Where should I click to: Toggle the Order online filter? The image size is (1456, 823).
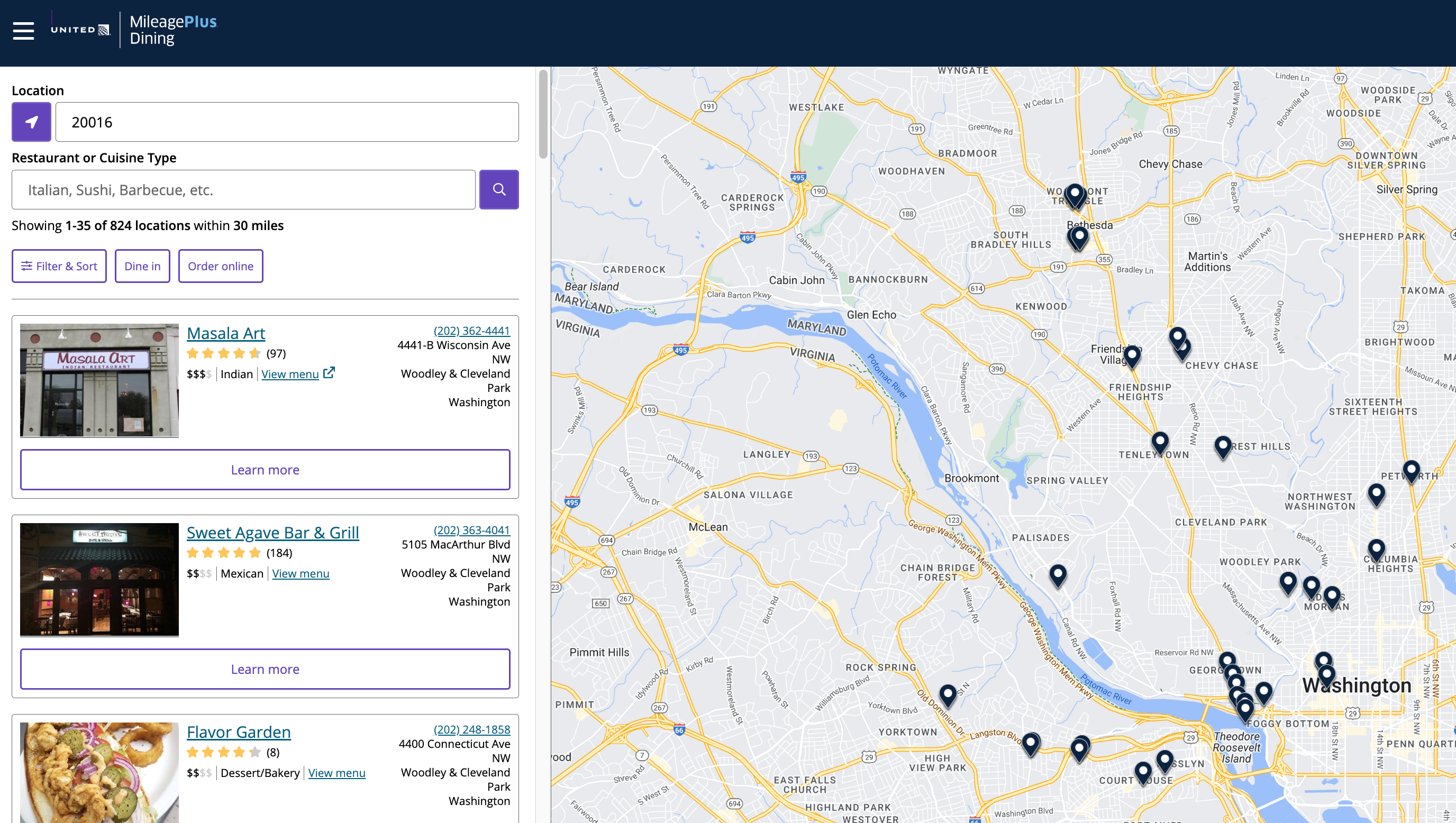221,266
